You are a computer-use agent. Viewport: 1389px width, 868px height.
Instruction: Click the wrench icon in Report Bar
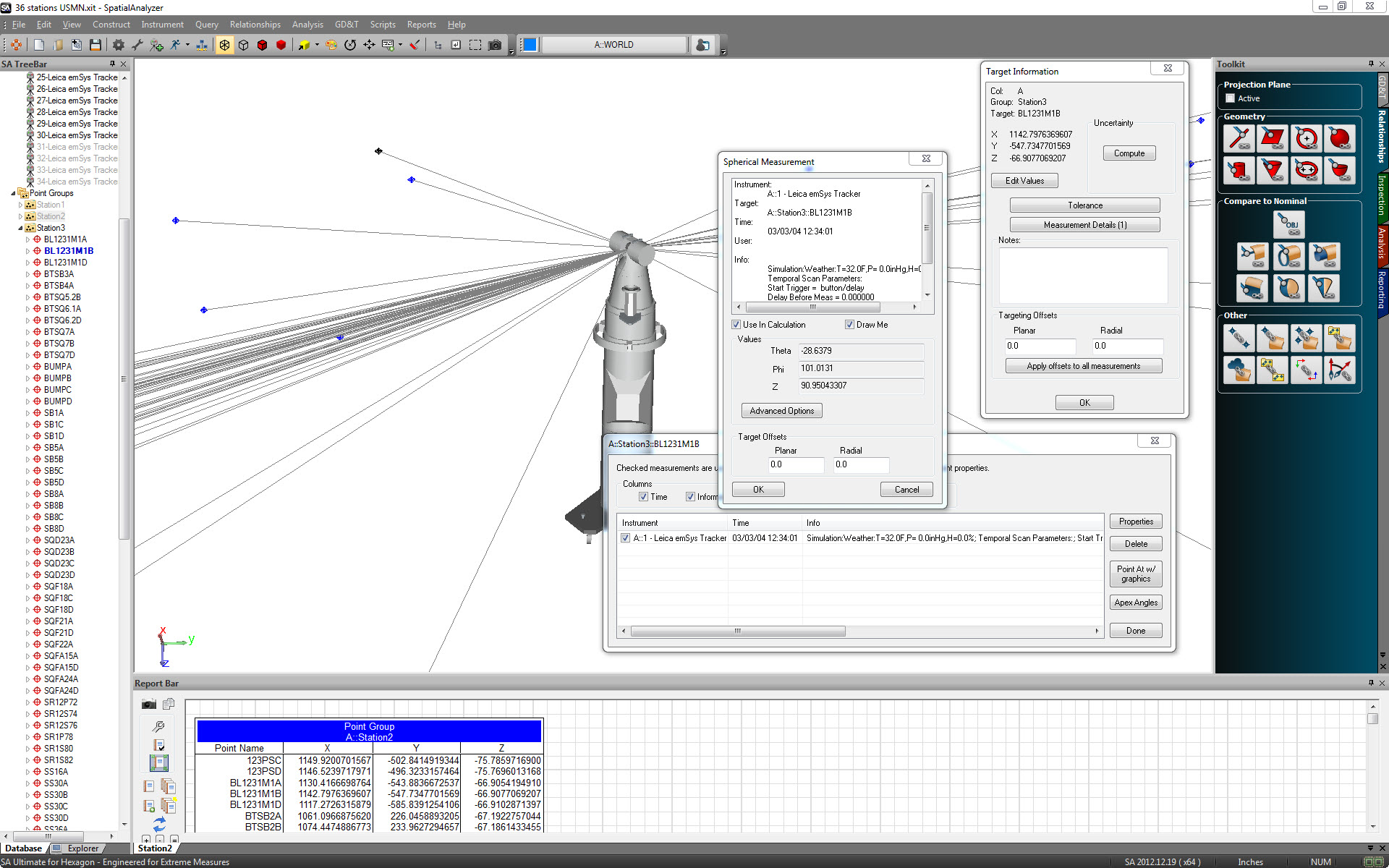[158, 726]
